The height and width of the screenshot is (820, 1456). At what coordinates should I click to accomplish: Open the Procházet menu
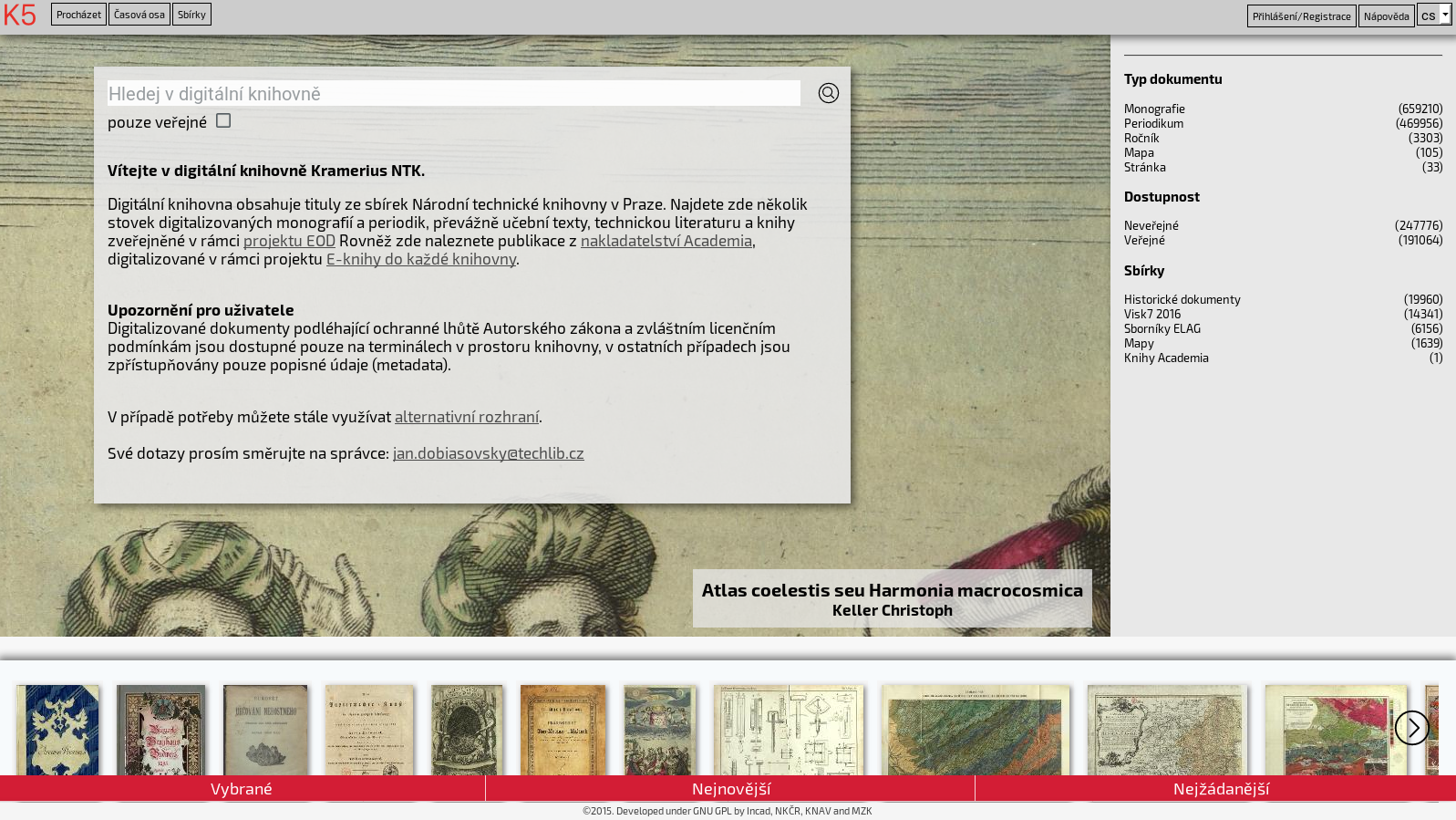click(78, 15)
